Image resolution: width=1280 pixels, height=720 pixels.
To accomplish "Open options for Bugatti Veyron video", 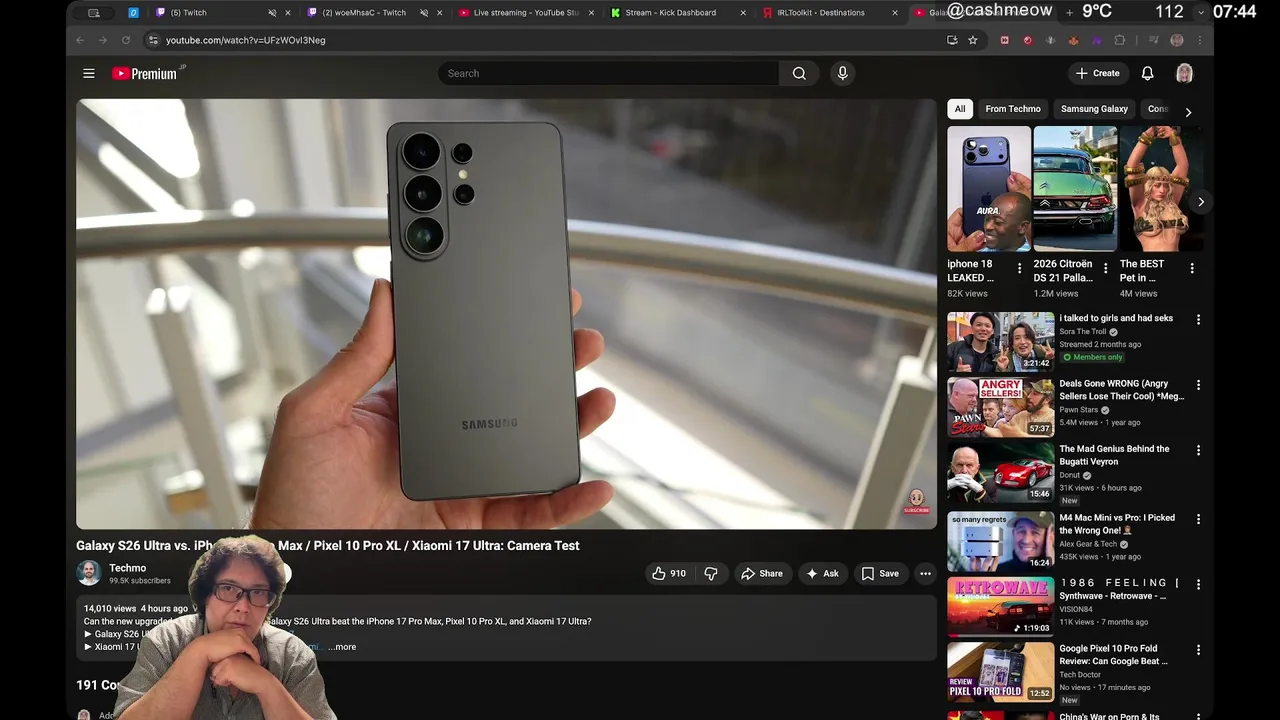I will [x=1198, y=450].
